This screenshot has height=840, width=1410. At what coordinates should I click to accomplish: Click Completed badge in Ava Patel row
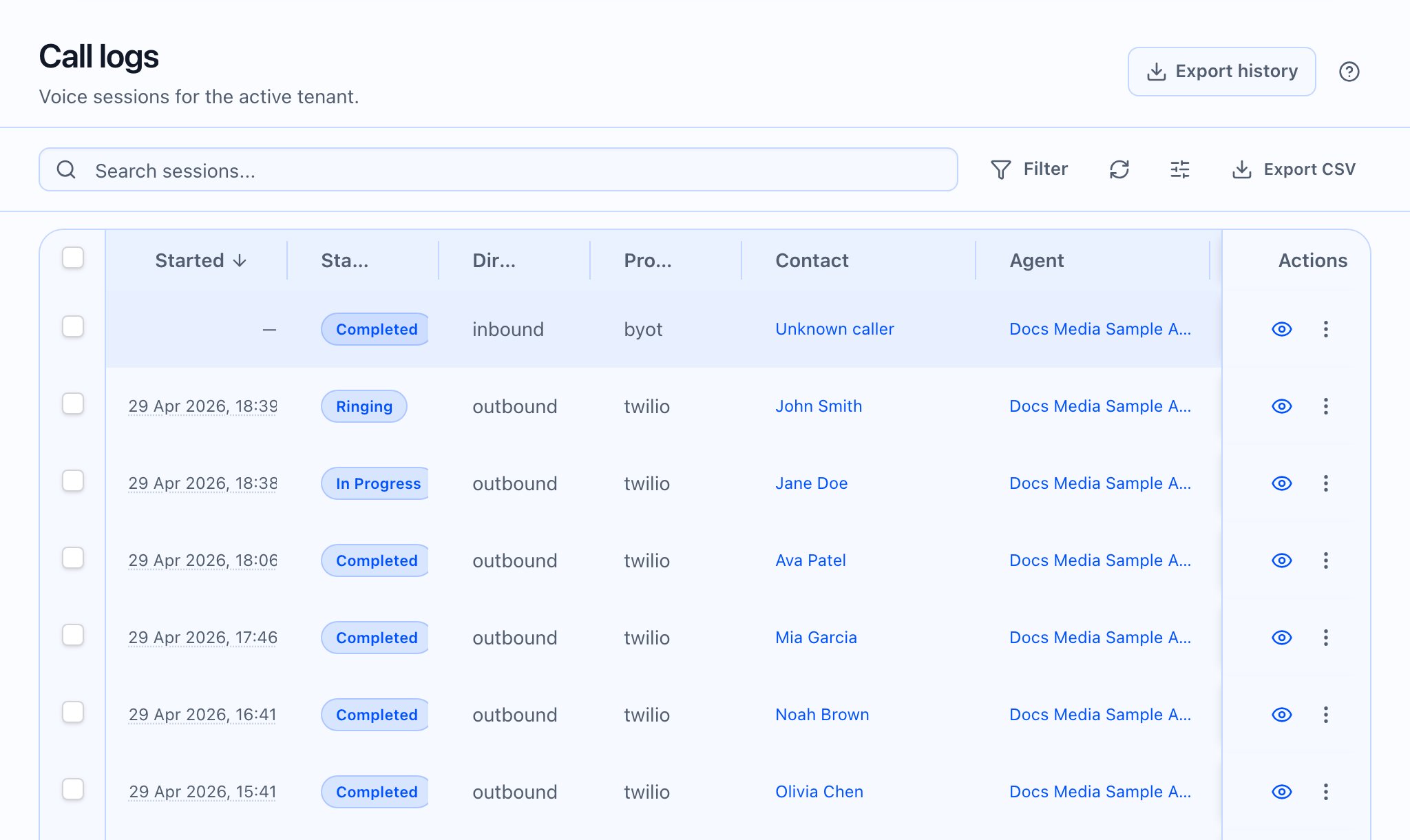point(375,560)
